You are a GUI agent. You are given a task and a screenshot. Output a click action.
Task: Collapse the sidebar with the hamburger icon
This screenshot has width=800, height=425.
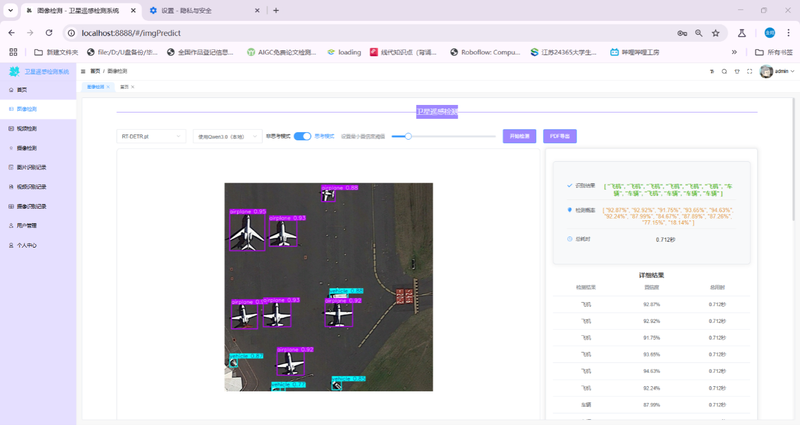pos(82,72)
